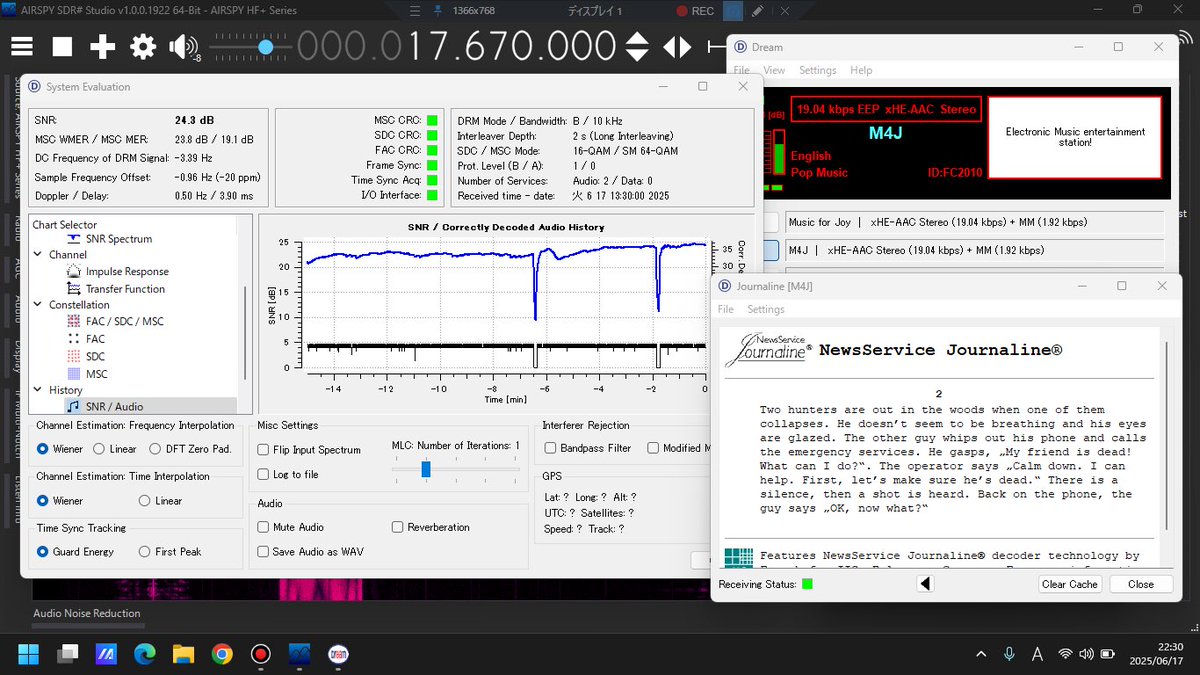Enable Reverberation checkbox
The width and height of the screenshot is (1200, 675).
[398, 527]
